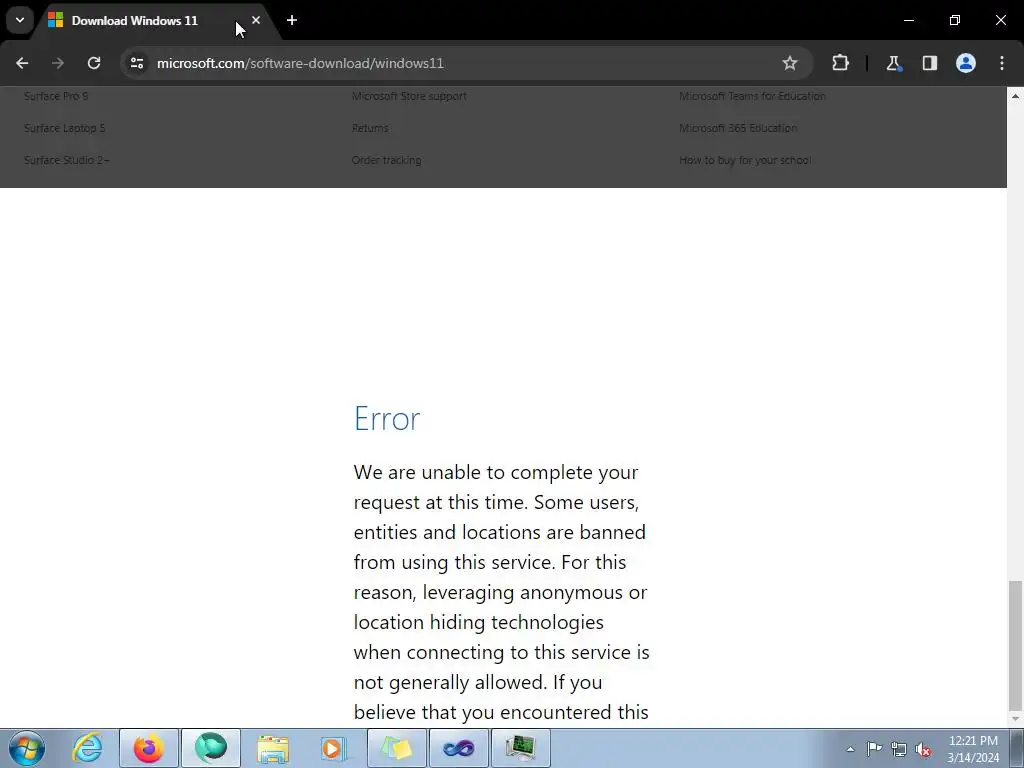The image size is (1024, 768).
Task: Open How to buy for your school link
Action: click(745, 160)
